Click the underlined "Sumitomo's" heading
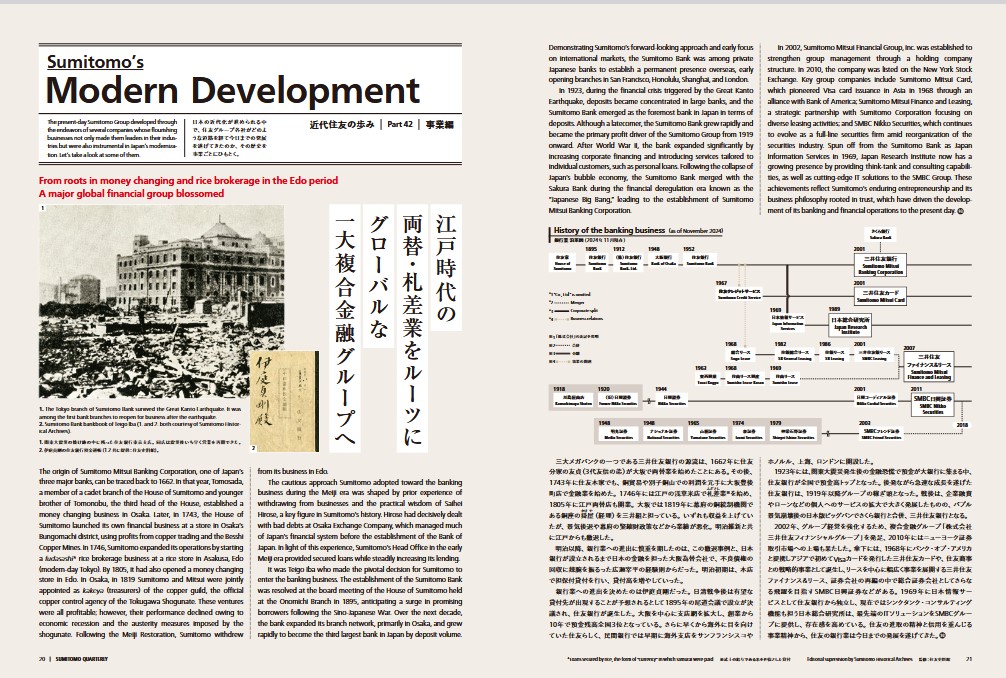The height and width of the screenshot is (678, 1006). 95,62
